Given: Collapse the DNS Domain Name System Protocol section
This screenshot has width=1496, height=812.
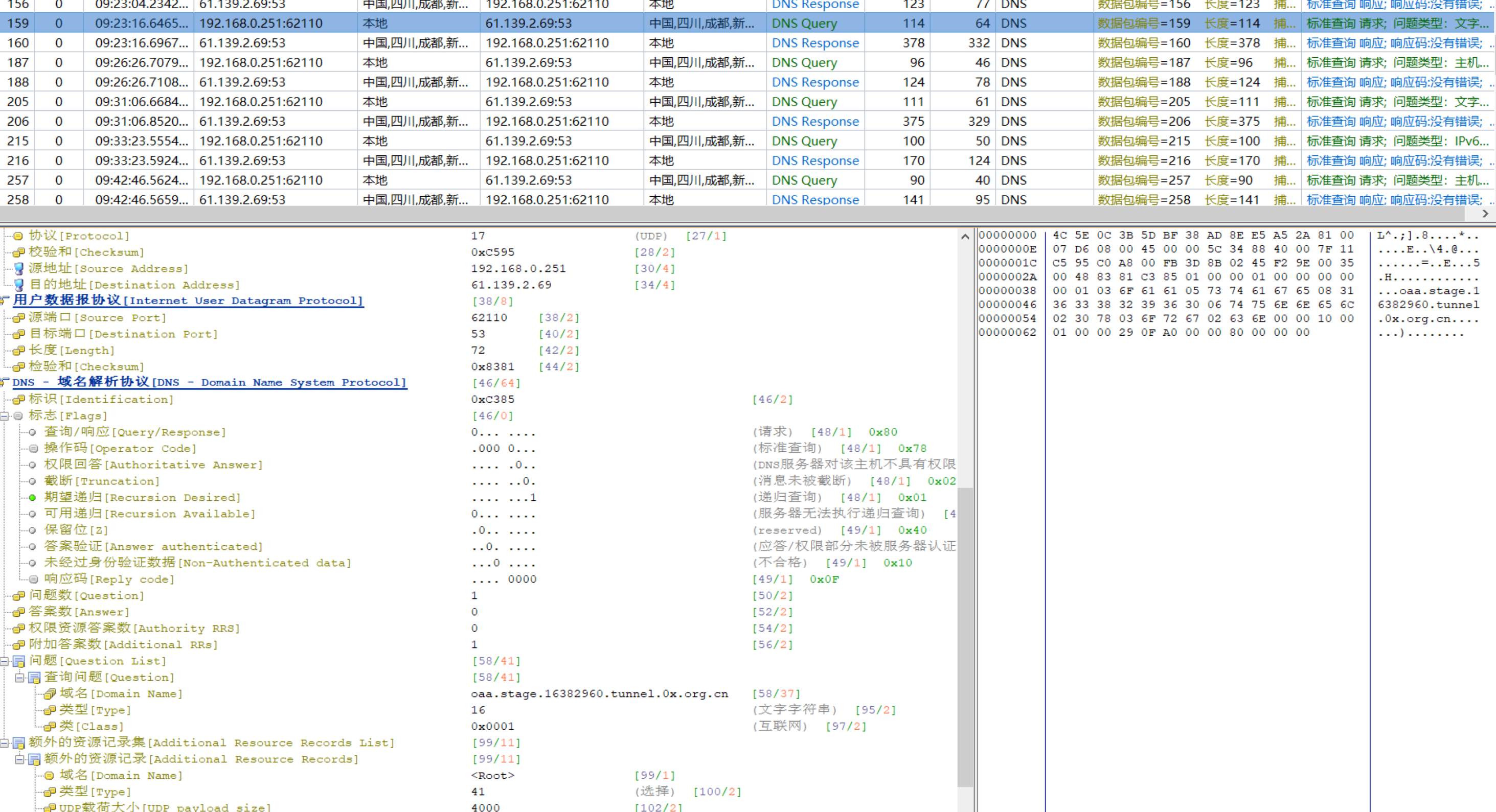Looking at the screenshot, I should click(x=4, y=382).
